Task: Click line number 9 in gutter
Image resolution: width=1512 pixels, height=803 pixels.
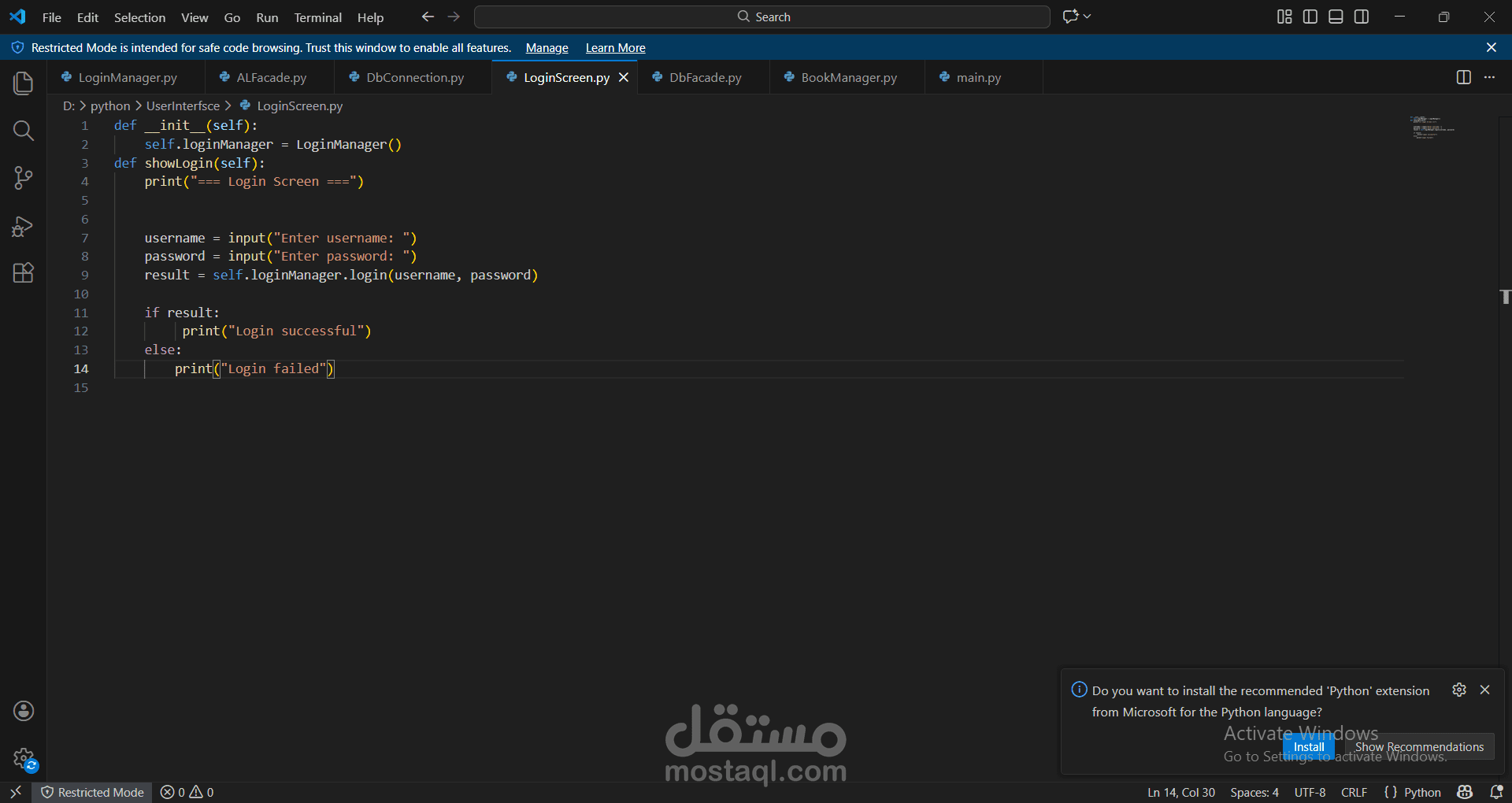Action: click(84, 275)
